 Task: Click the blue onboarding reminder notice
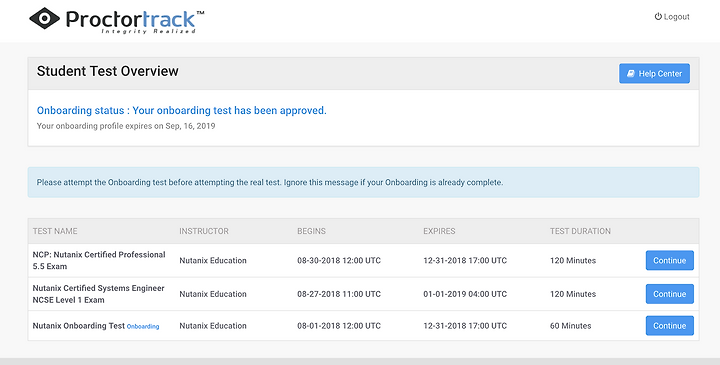tap(363, 182)
